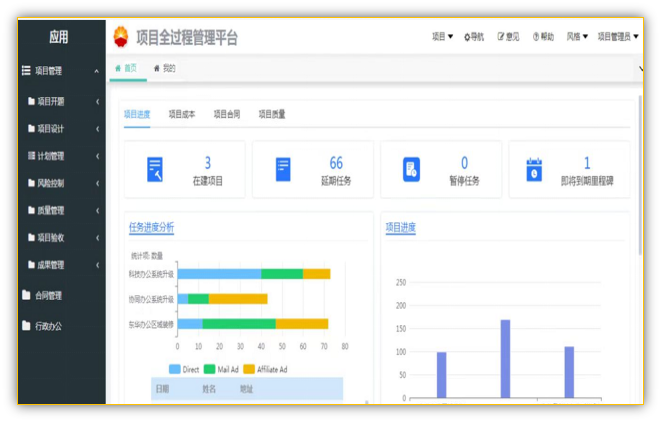
Task: Expand the 风险控制 submenu chevron
Action: click(x=97, y=183)
